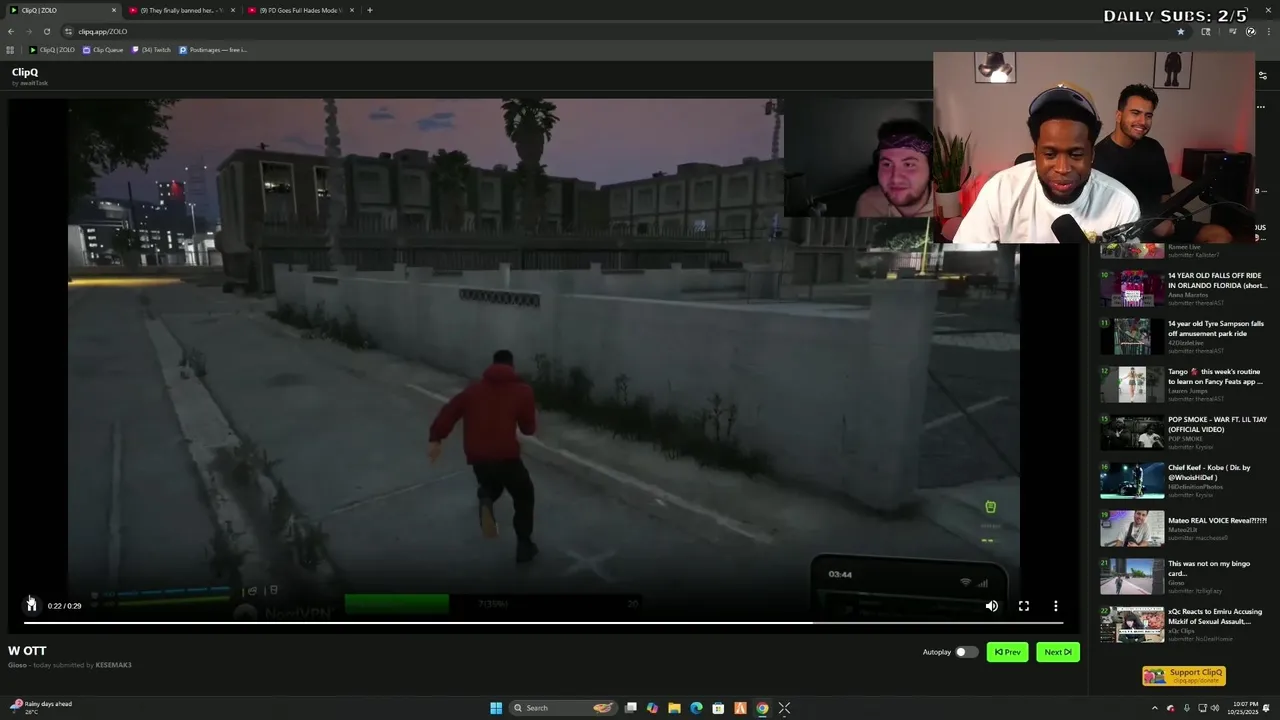This screenshot has width=1280, height=720.
Task: Open the browser extensions puzzle icon
Action: pyautogui.click(x=1206, y=31)
